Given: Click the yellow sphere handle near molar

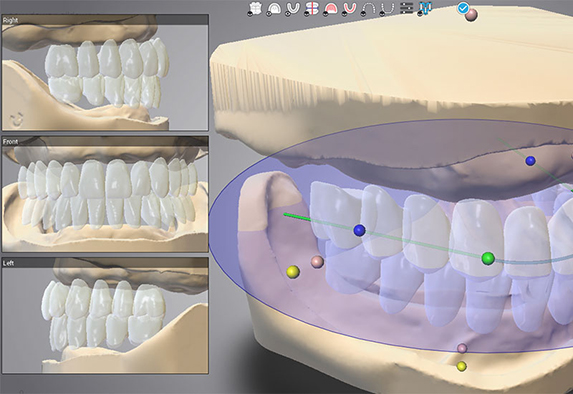Looking at the screenshot, I should tap(293, 272).
